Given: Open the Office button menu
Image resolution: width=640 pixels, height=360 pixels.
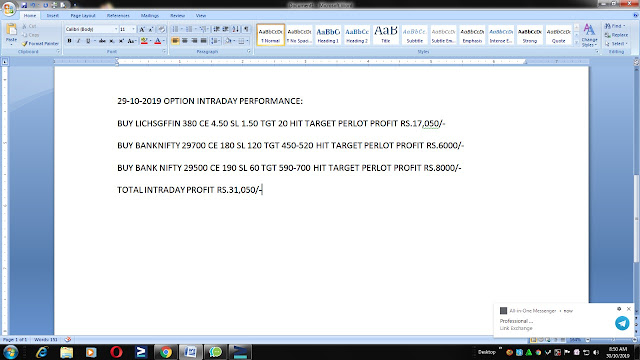Looking at the screenshot, I should coord(9,8).
